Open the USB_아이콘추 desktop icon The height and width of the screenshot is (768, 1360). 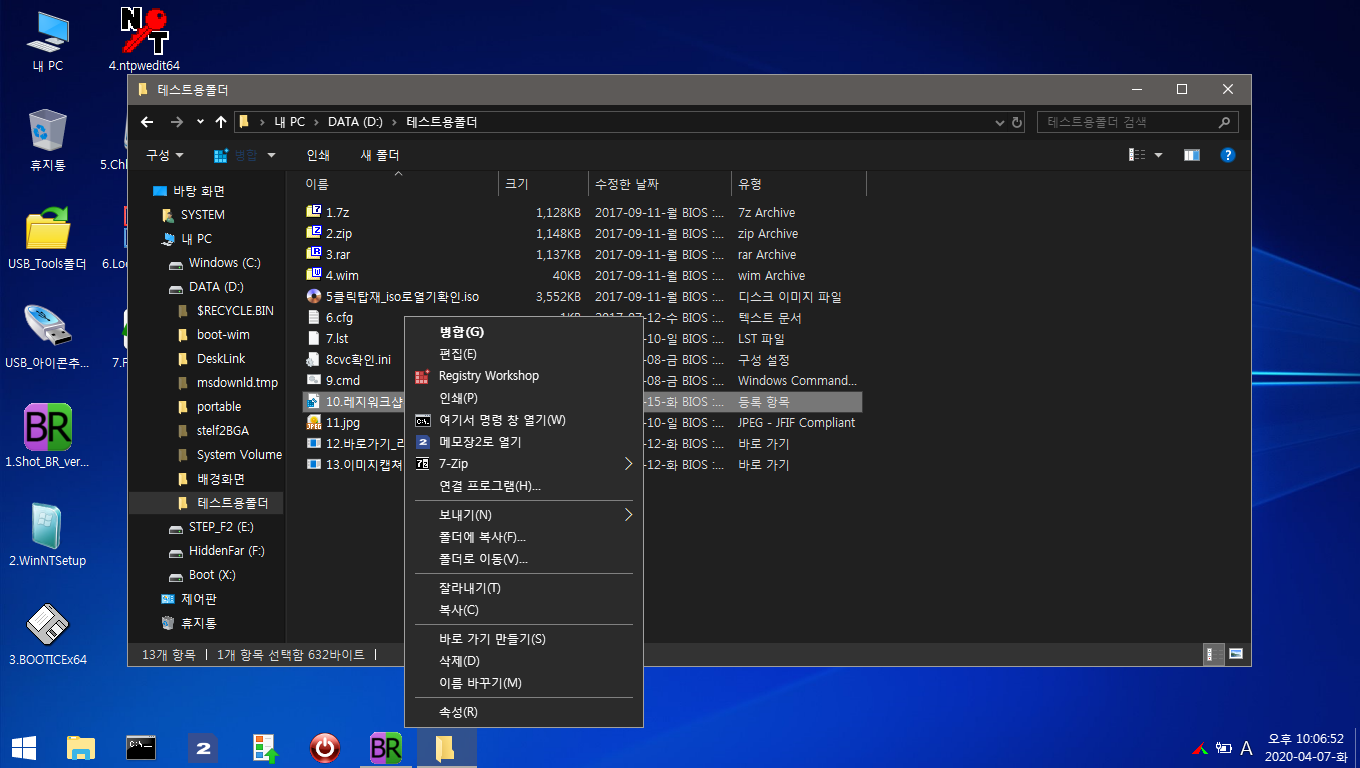pyautogui.click(x=47, y=337)
